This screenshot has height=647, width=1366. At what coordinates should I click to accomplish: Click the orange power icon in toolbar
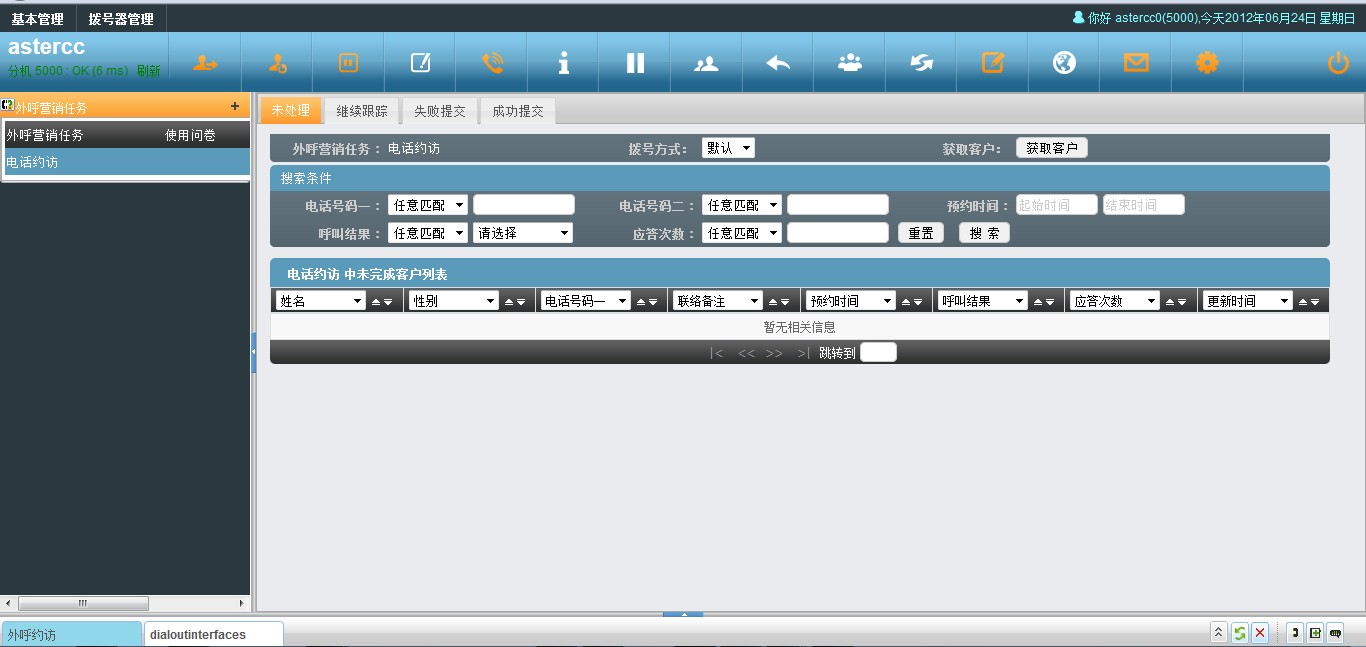pyautogui.click(x=1338, y=63)
